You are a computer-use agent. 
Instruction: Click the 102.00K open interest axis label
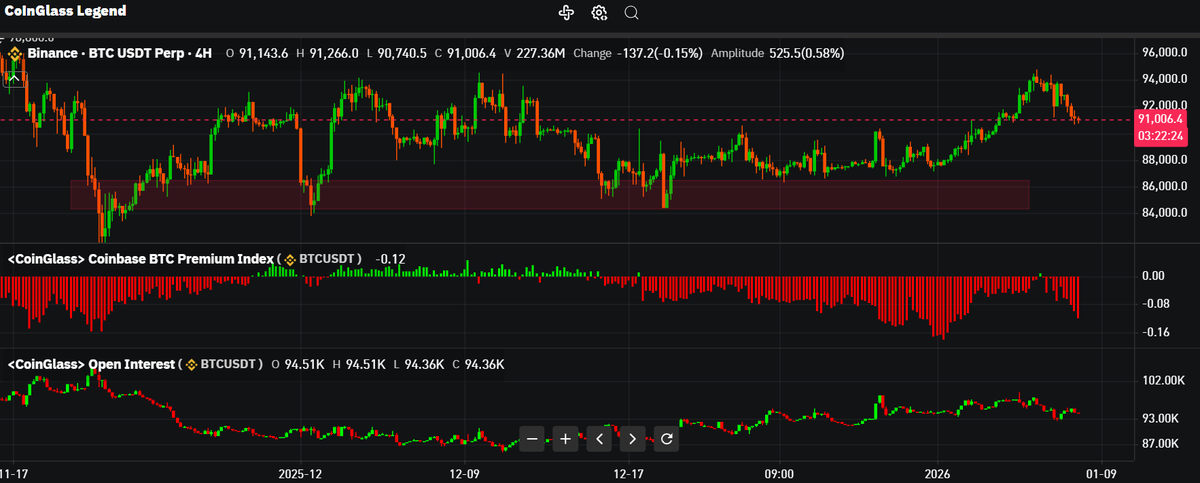[1163, 381]
